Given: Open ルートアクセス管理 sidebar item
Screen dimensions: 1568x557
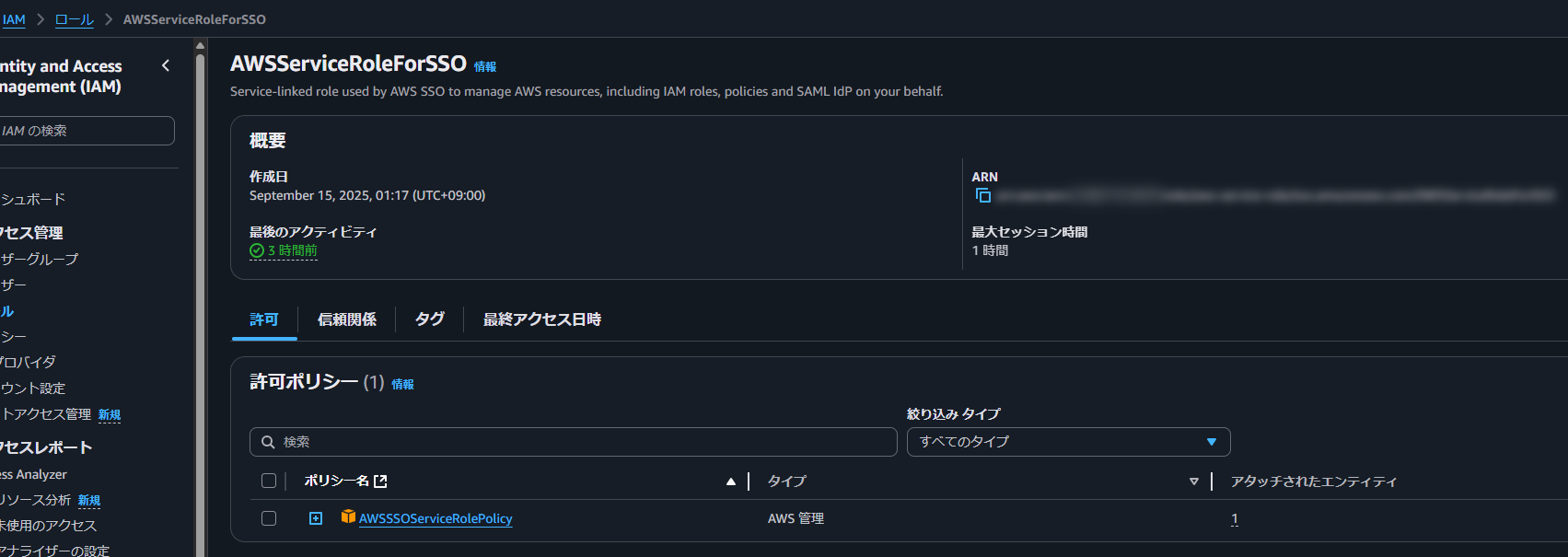Looking at the screenshot, I should pos(46,414).
